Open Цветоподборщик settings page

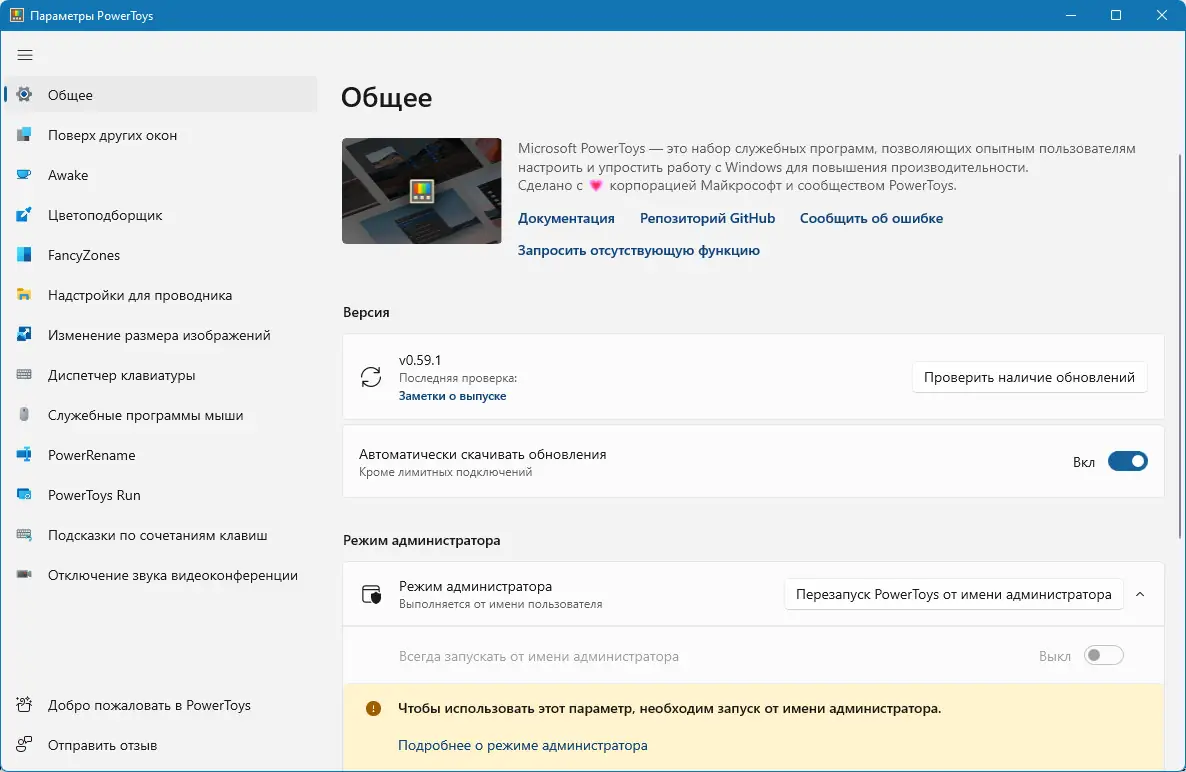coord(160,215)
